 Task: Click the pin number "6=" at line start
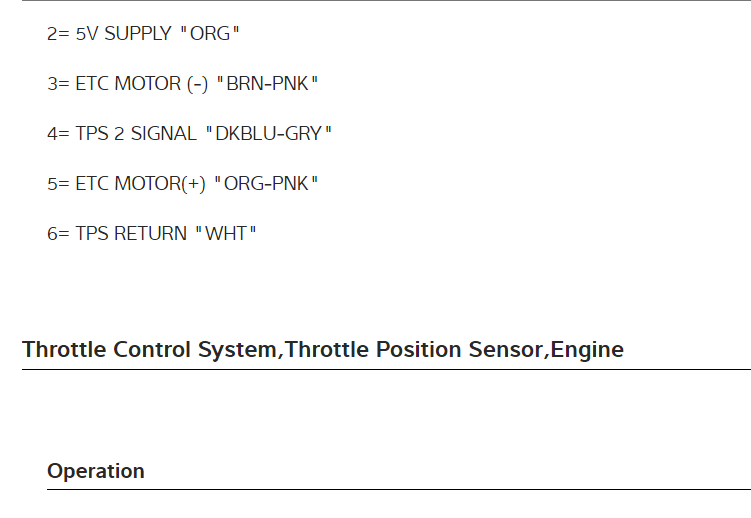[58, 234]
